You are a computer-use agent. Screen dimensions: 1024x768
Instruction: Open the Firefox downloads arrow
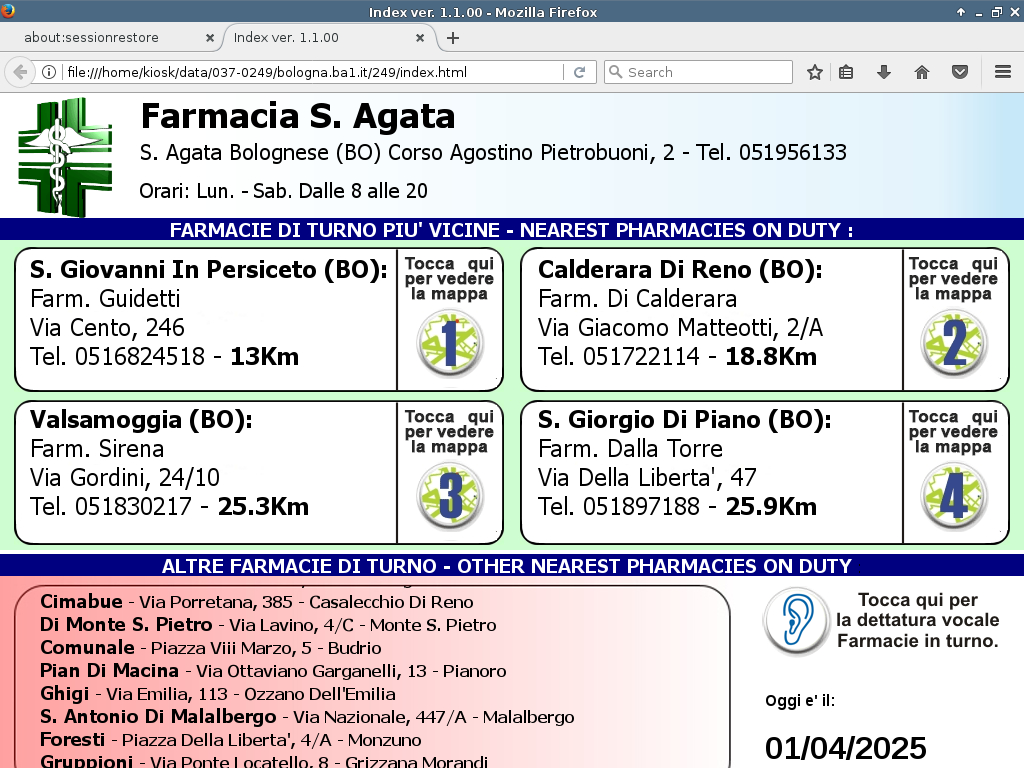(x=883, y=72)
